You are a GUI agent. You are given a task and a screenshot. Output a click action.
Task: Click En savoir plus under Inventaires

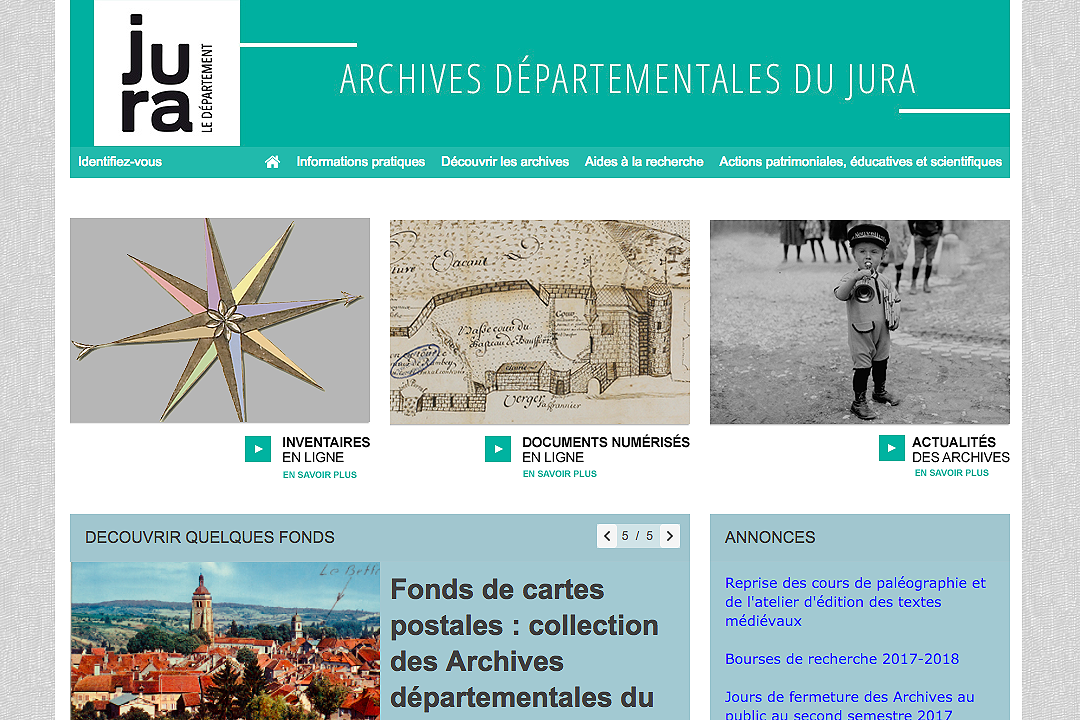pyautogui.click(x=320, y=475)
